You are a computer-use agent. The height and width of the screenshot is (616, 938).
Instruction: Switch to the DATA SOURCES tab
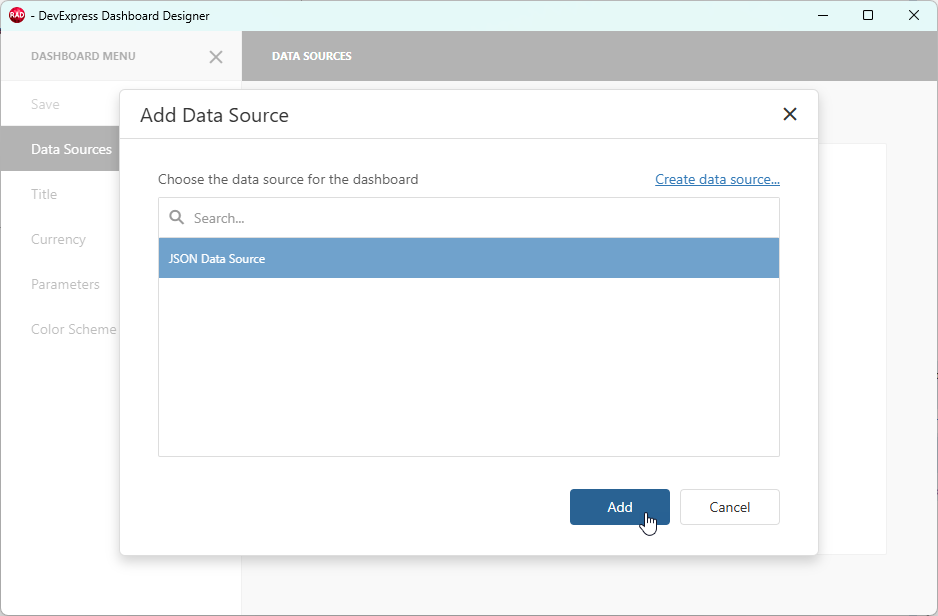pyautogui.click(x=311, y=56)
